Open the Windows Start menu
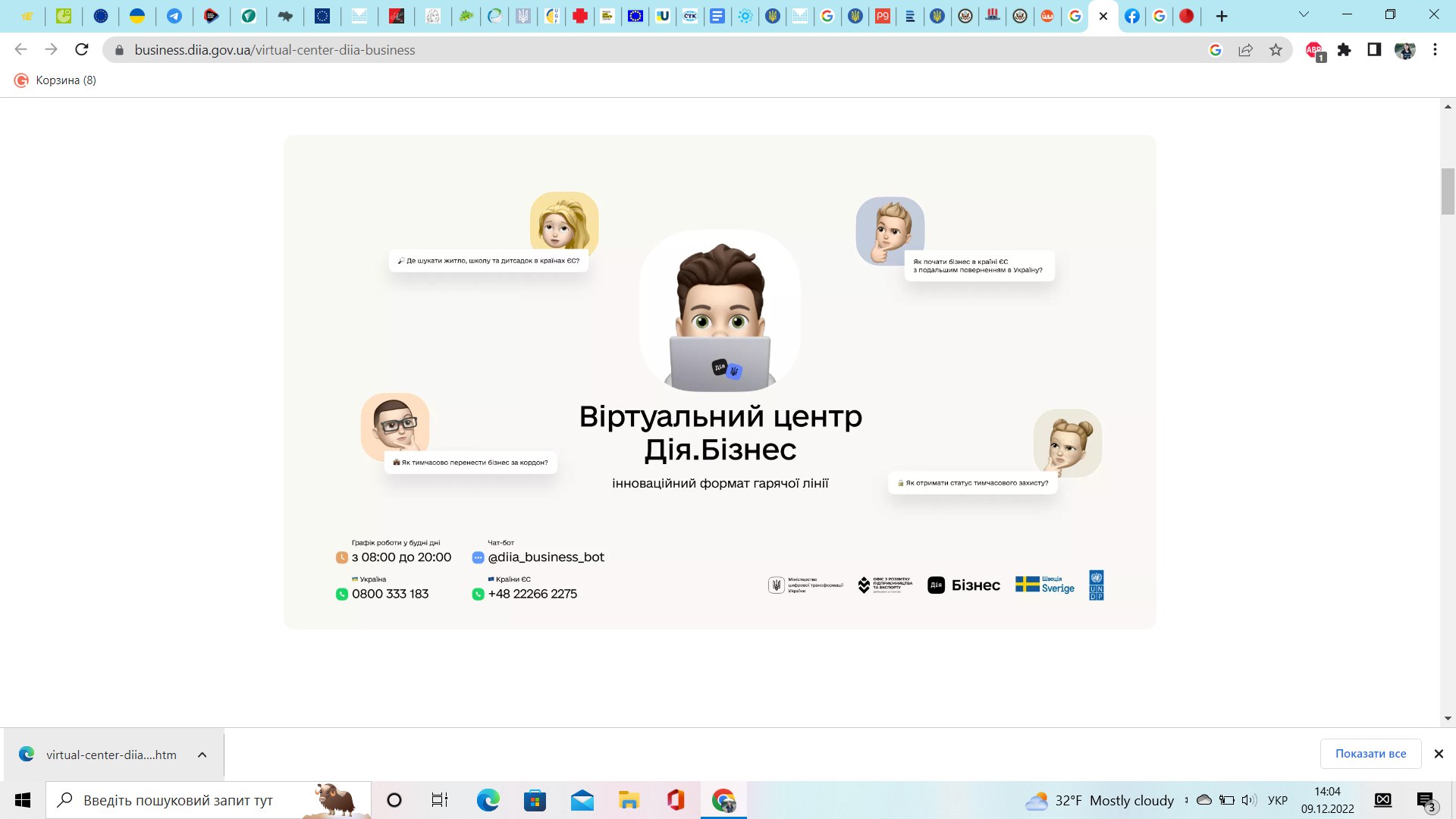The width and height of the screenshot is (1456, 819). pyautogui.click(x=23, y=800)
